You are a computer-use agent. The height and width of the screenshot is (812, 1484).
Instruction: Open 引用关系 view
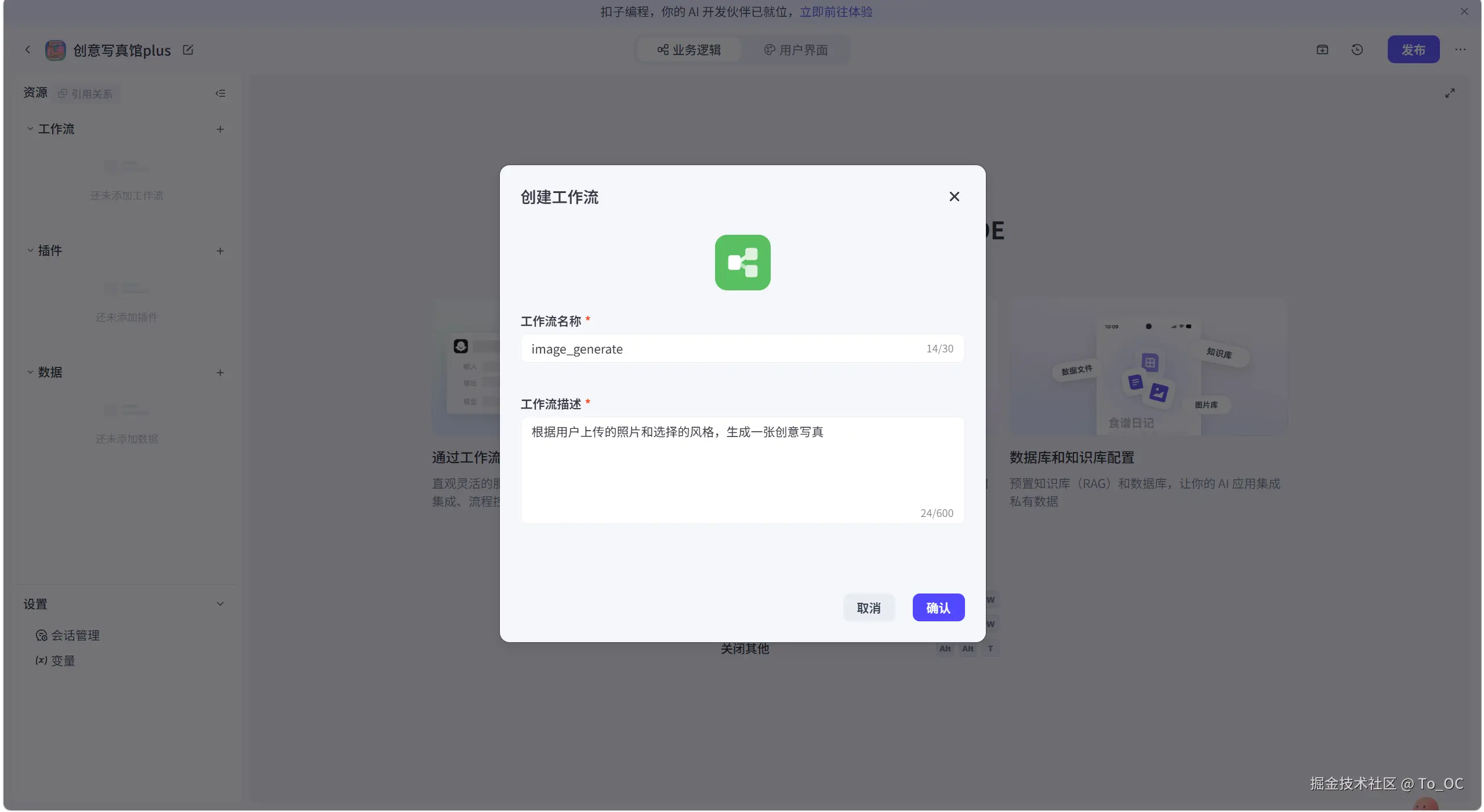pos(85,94)
